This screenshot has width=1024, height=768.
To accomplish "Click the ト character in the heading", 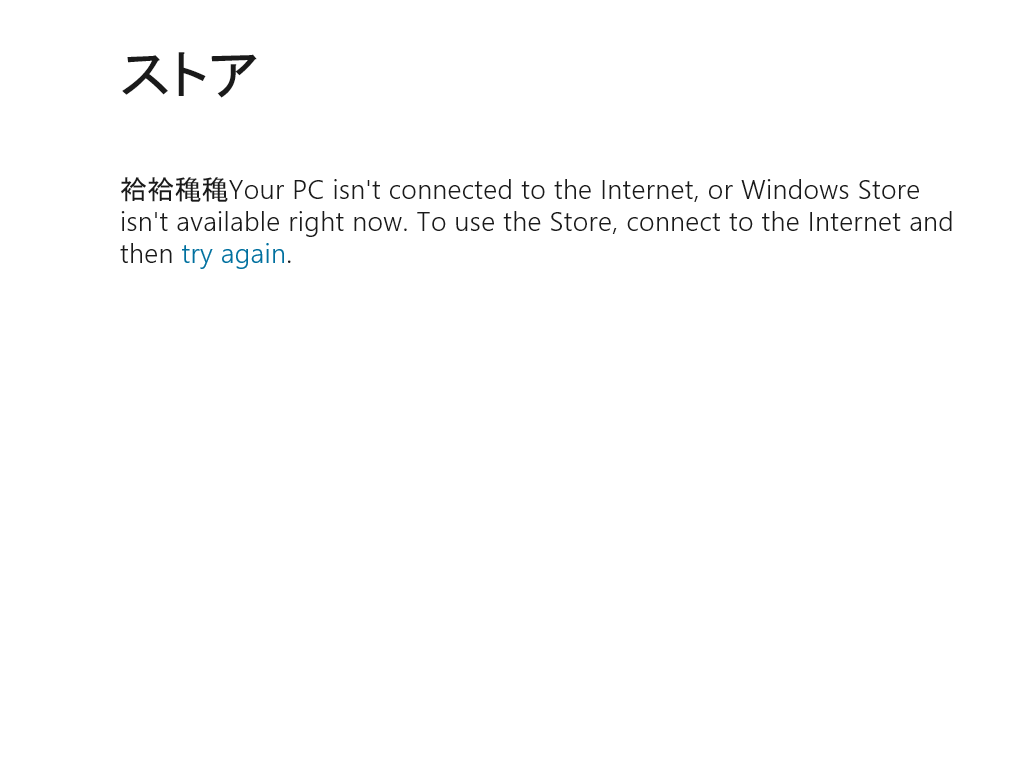I will pyautogui.click(x=190, y=74).
